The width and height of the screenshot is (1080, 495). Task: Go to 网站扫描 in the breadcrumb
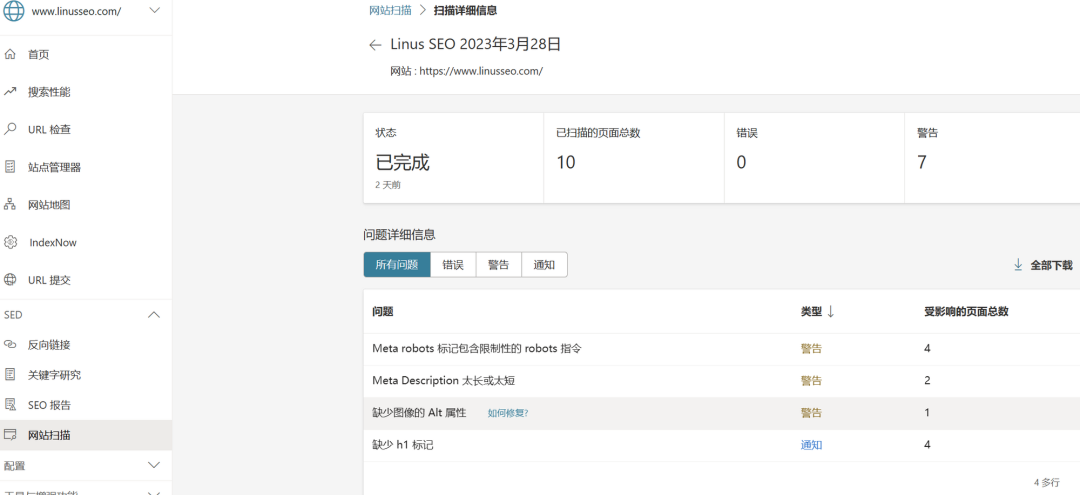(390, 11)
